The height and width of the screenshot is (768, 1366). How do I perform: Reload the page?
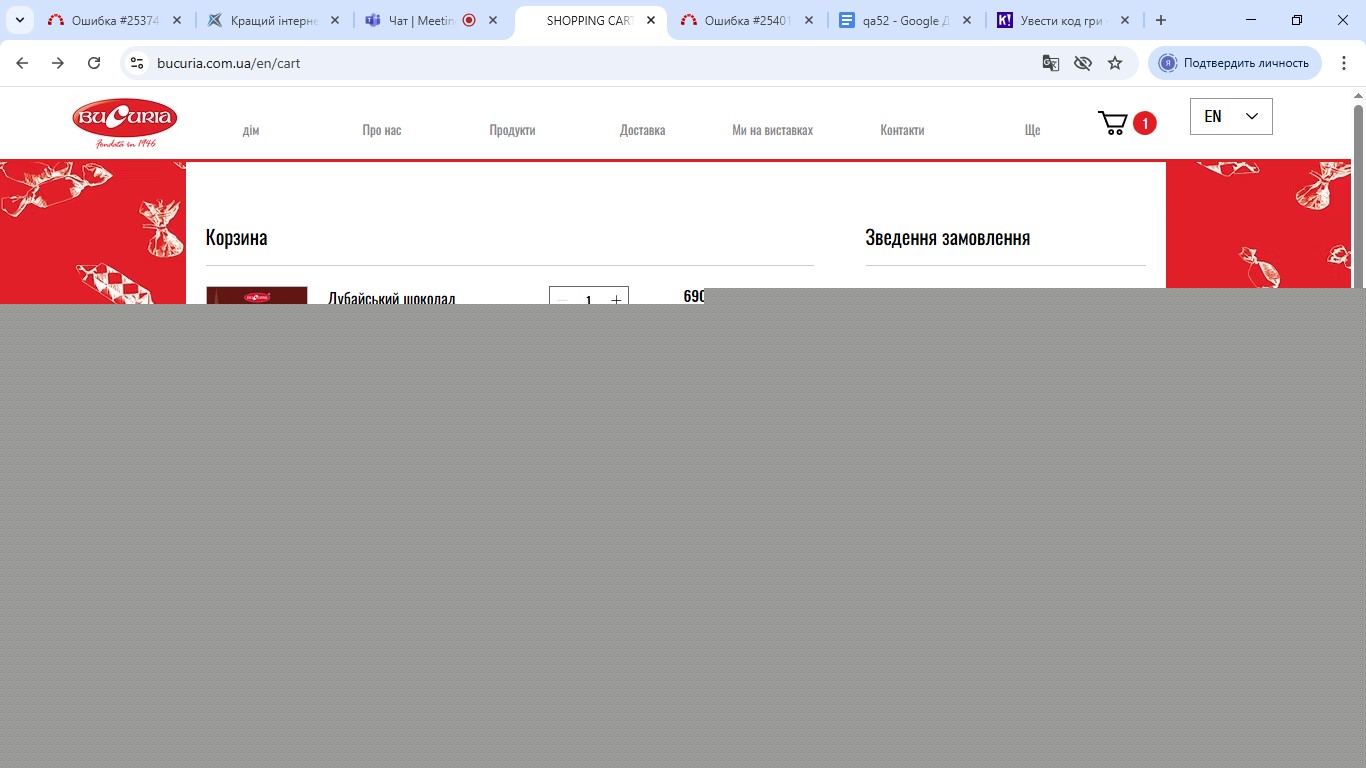94,63
